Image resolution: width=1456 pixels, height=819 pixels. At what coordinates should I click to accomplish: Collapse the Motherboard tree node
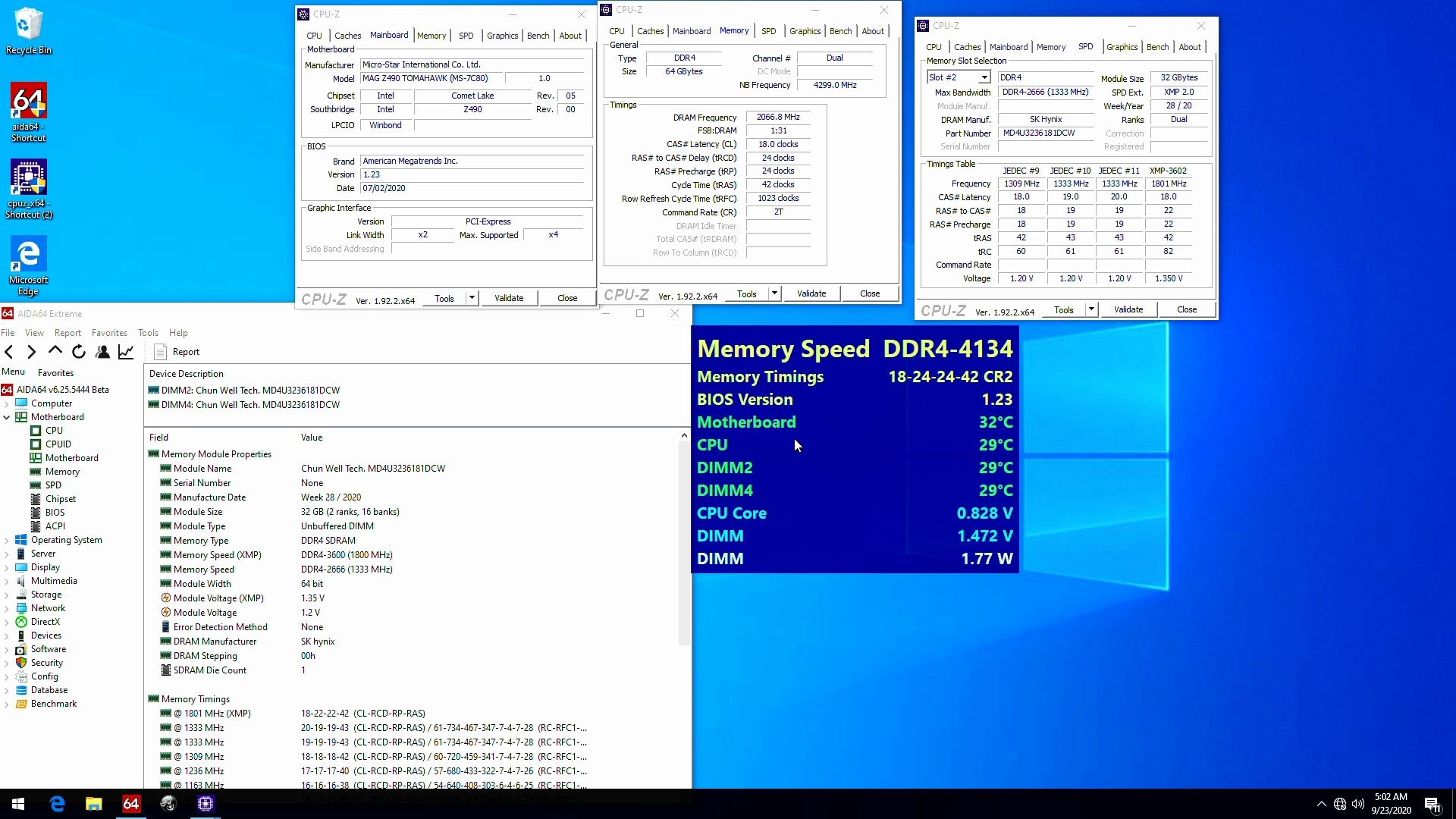tap(7, 417)
